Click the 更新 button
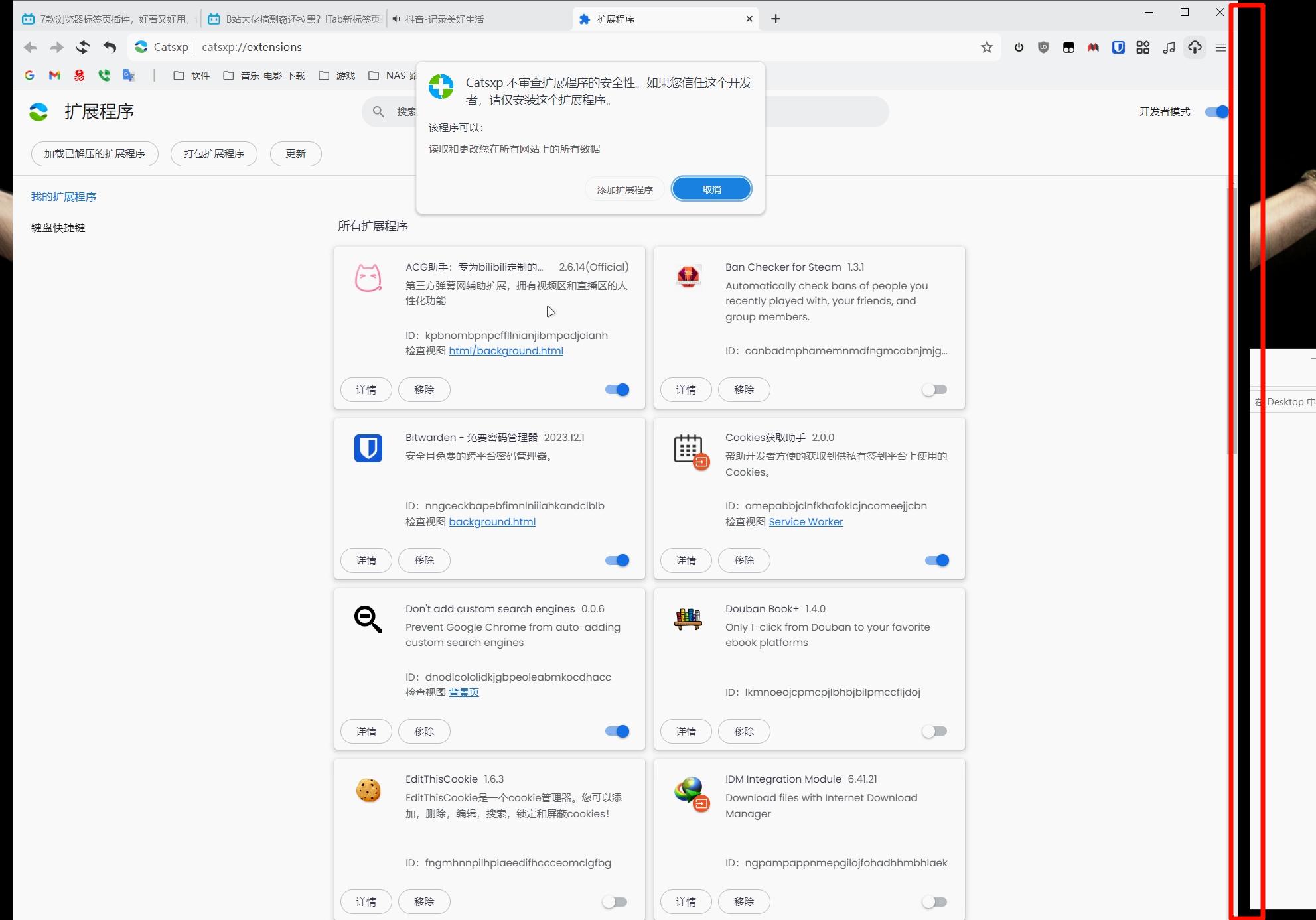This screenshot has width=1316, height=920. 296,154
